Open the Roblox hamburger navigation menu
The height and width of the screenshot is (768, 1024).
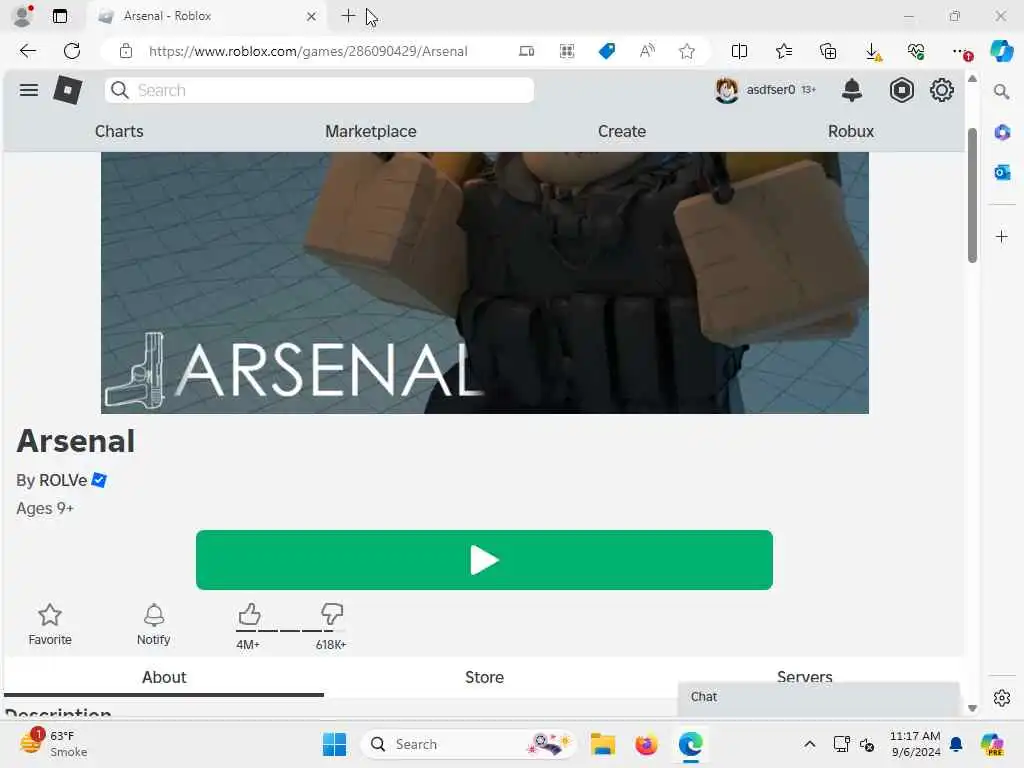click(x=29, y=90)
